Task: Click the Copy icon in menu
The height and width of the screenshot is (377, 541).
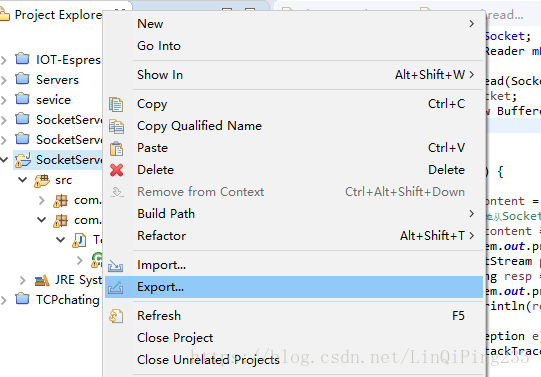Action: (x=116, y=104)
